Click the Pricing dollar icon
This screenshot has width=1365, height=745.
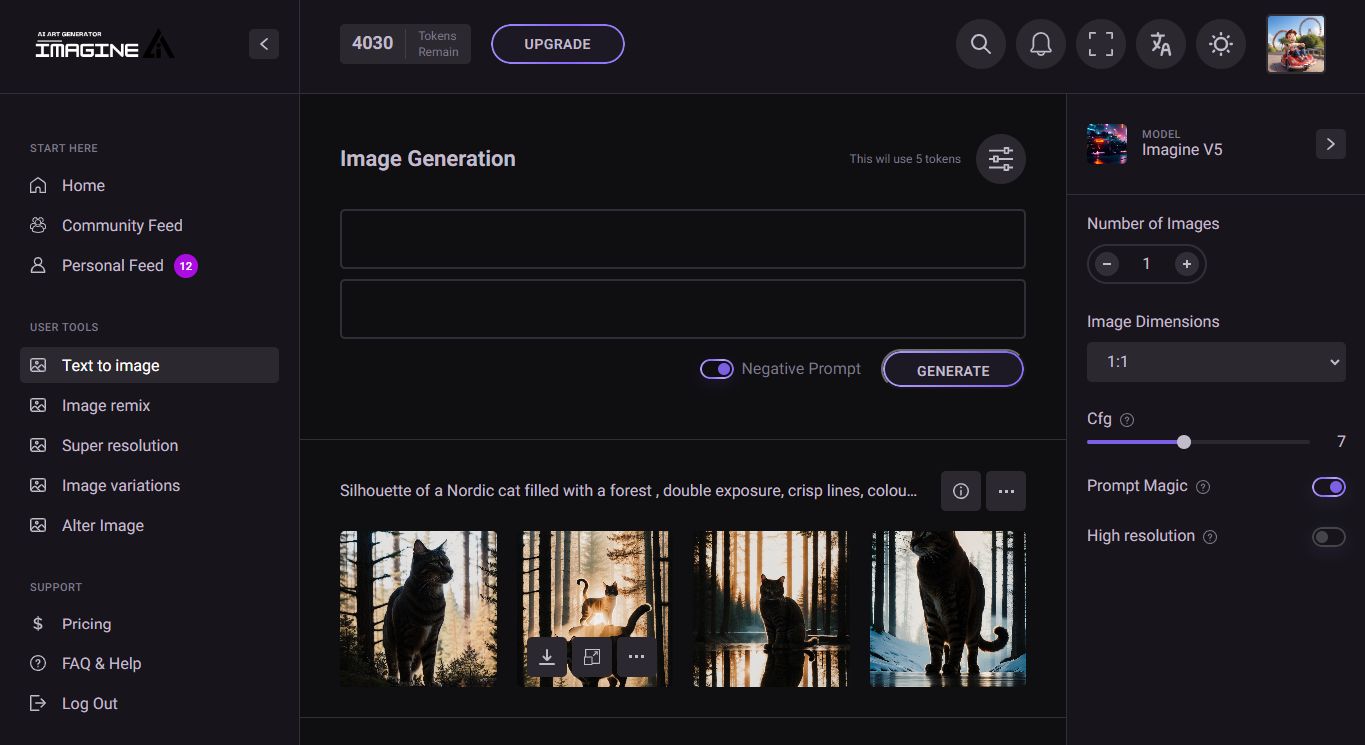38,623
